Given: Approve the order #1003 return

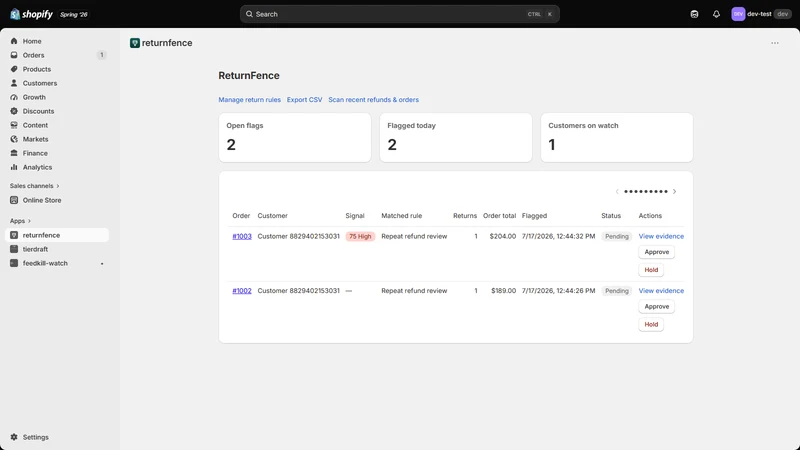Looking at the screenshot, I should click(657, 252).
